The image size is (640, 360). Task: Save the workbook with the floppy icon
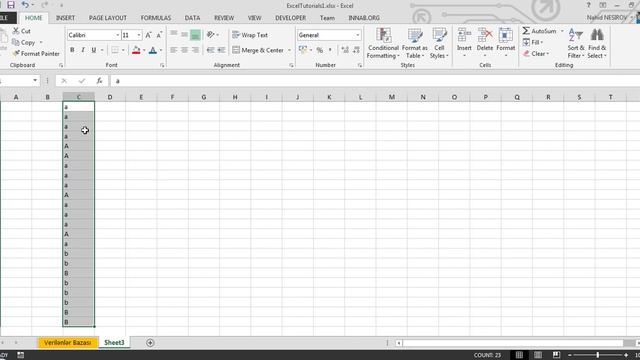click(11, 5)
